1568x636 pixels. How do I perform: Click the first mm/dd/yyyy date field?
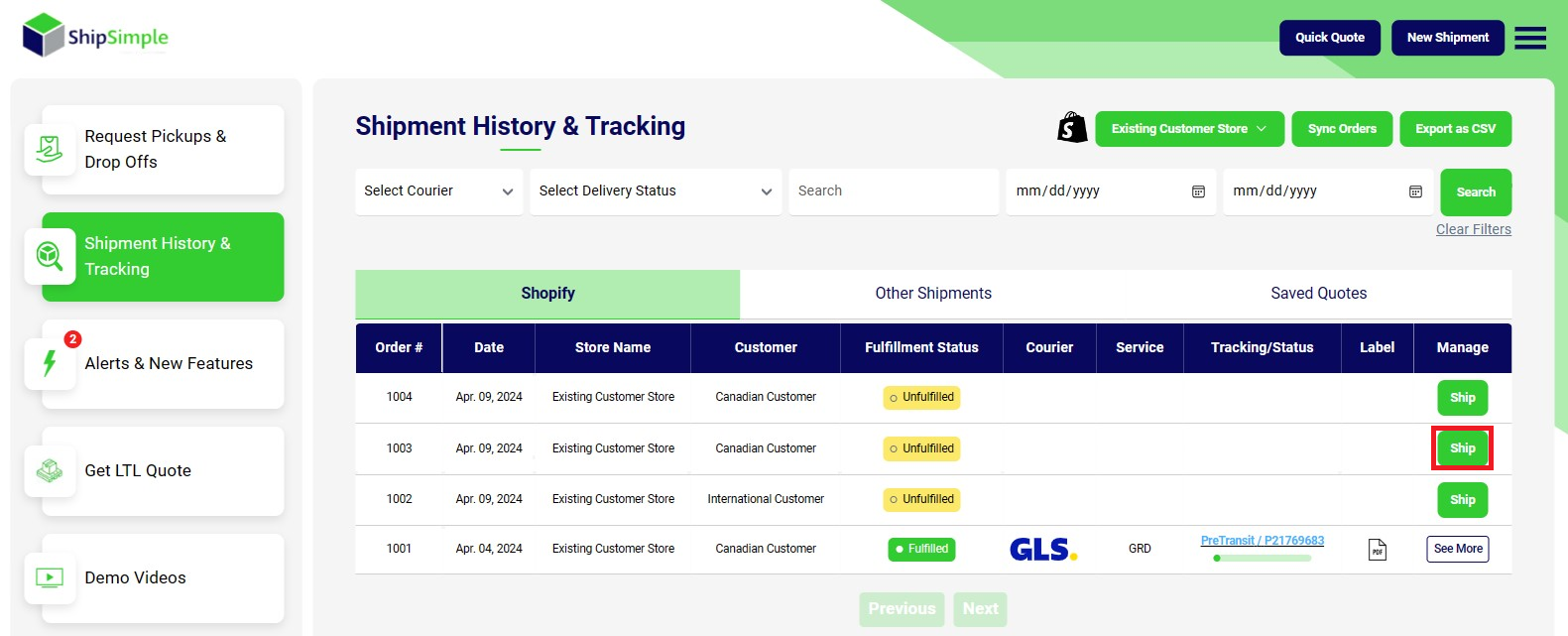point(1111,191)
